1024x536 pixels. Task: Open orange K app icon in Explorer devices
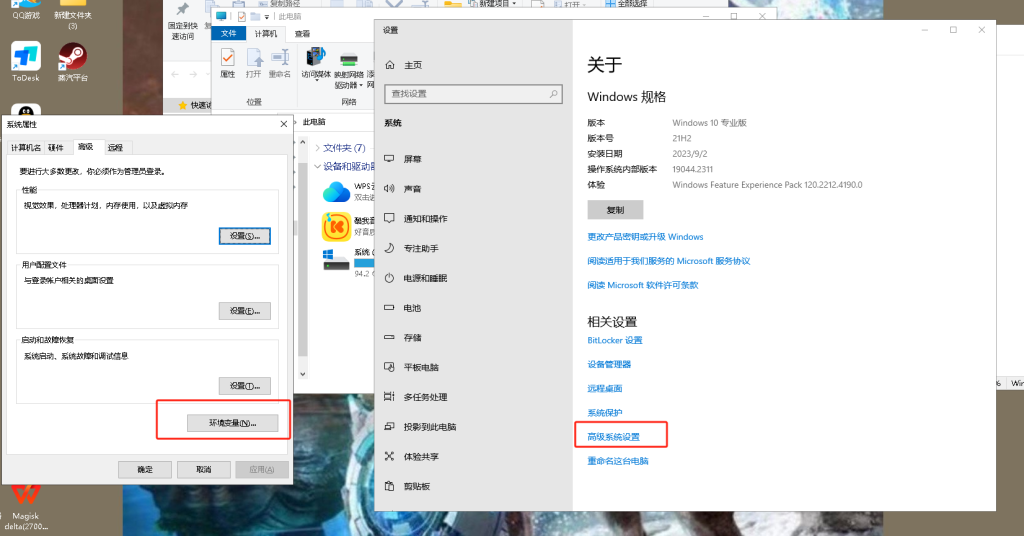tap(336, 227)
